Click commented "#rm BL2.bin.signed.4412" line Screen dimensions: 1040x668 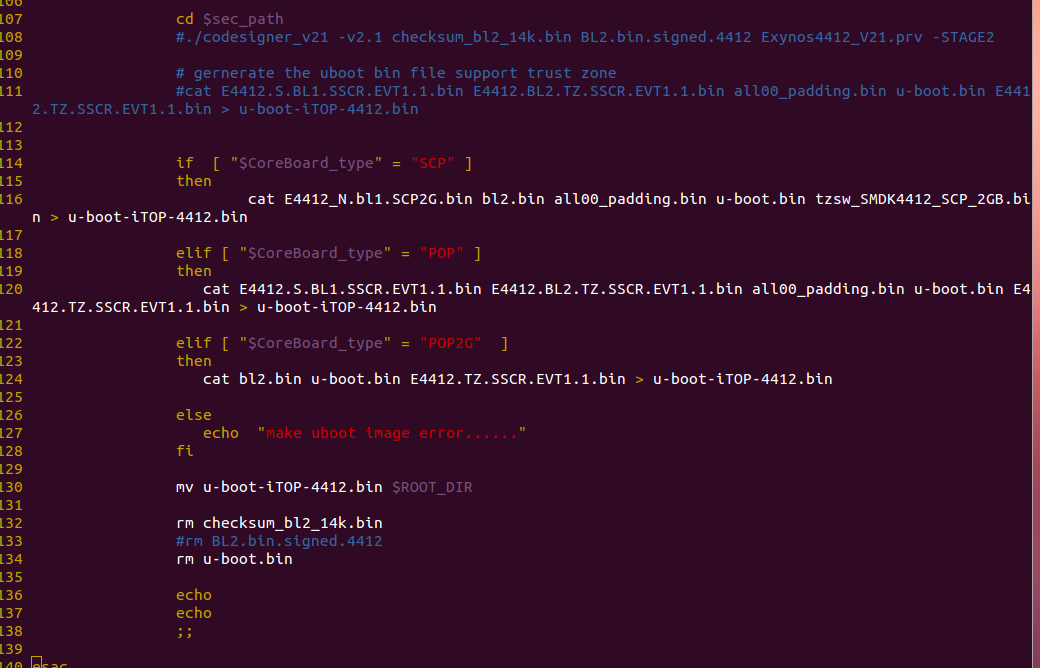pos(279,541)
